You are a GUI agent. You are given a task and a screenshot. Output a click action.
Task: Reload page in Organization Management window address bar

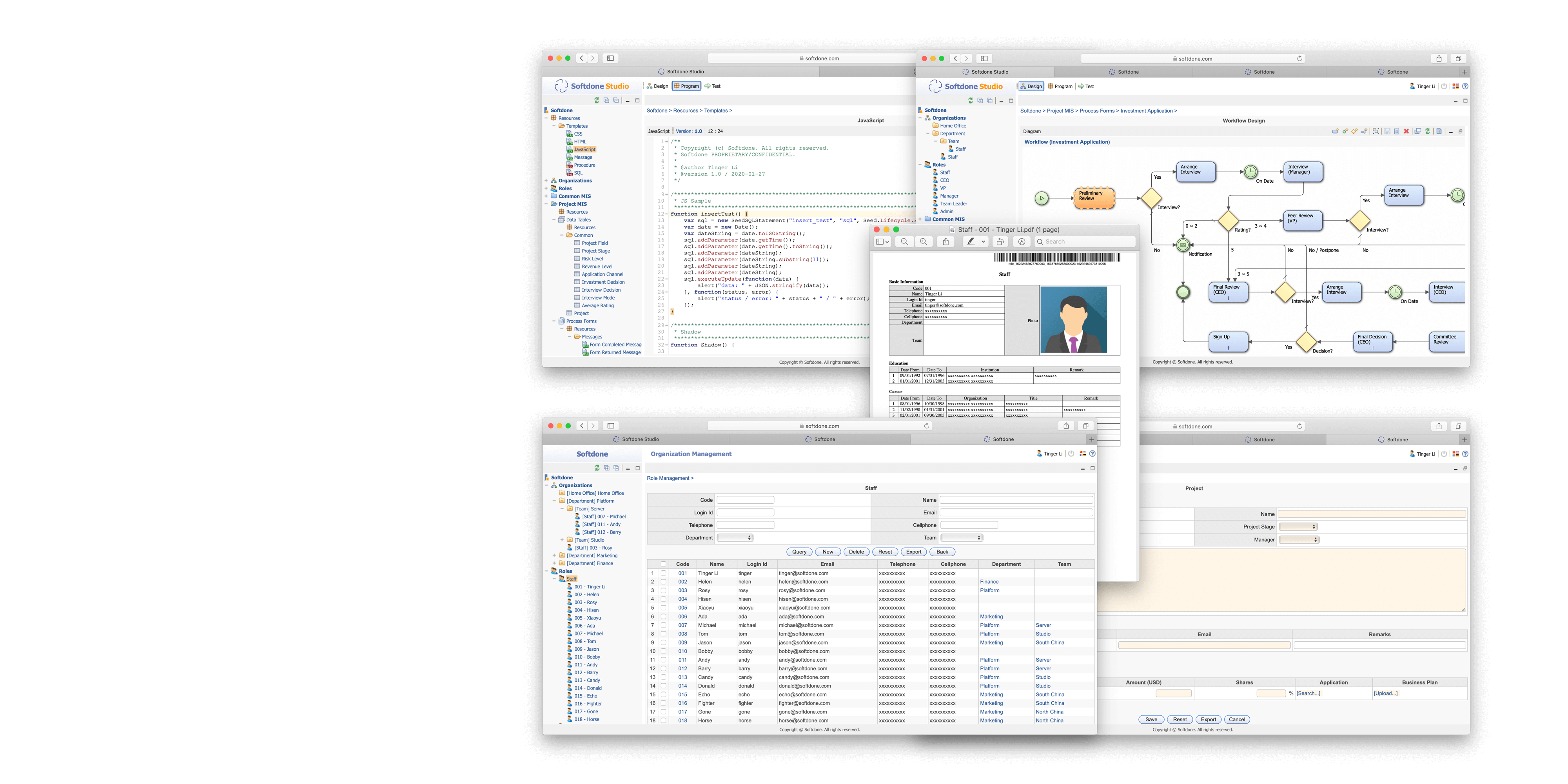[x=926, y=426]
